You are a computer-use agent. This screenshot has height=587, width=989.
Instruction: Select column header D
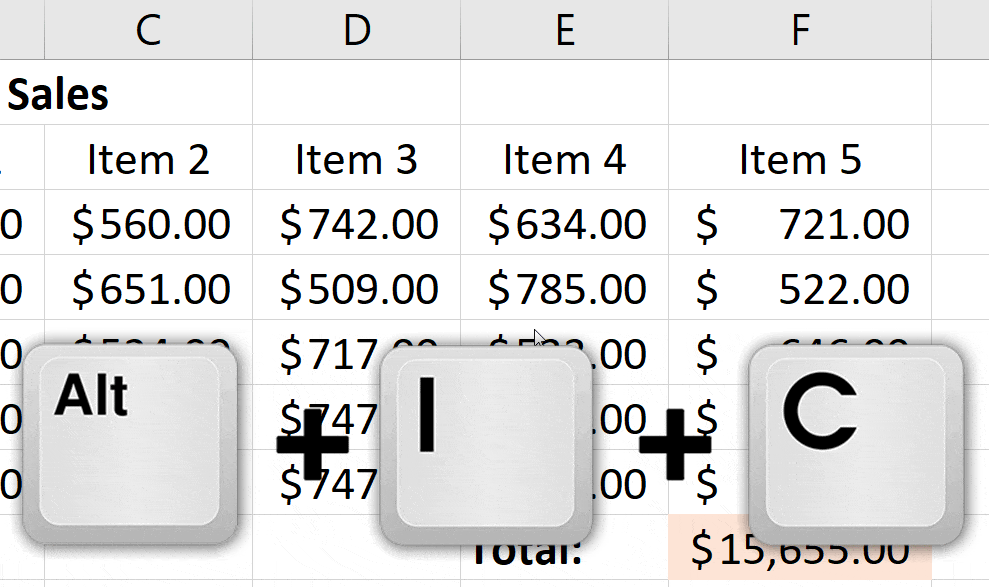(x=356, y=29)
